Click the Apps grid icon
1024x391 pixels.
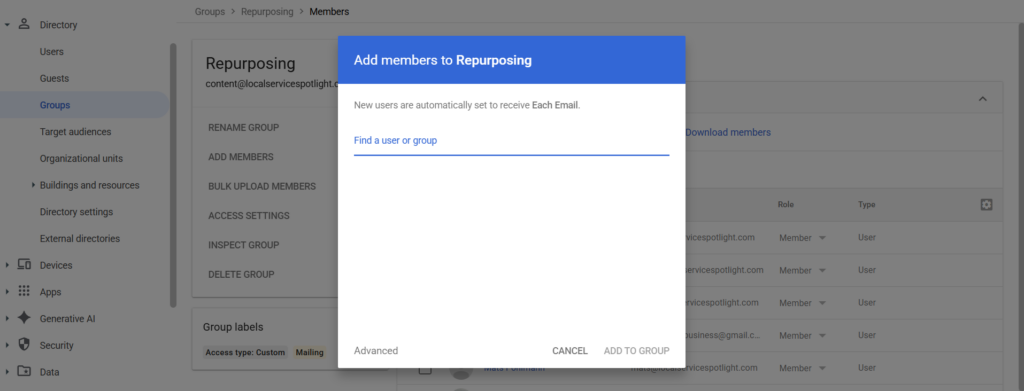24,292
